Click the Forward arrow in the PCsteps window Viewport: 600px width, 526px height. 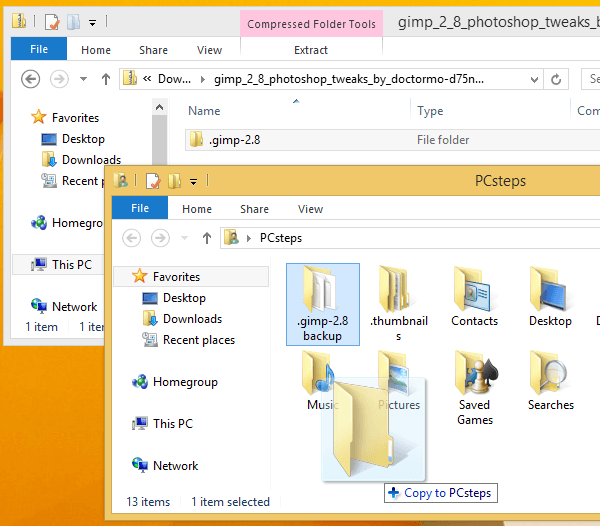(x=160, y=238)
